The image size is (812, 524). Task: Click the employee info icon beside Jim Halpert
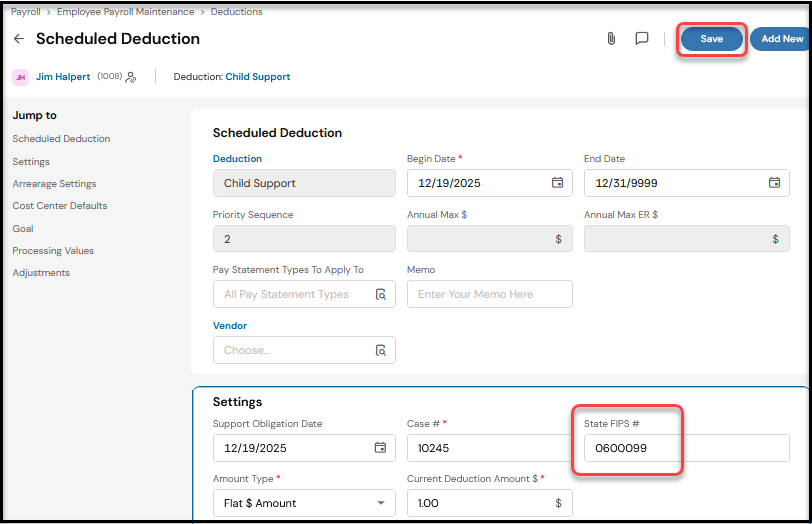click(131, 77)
